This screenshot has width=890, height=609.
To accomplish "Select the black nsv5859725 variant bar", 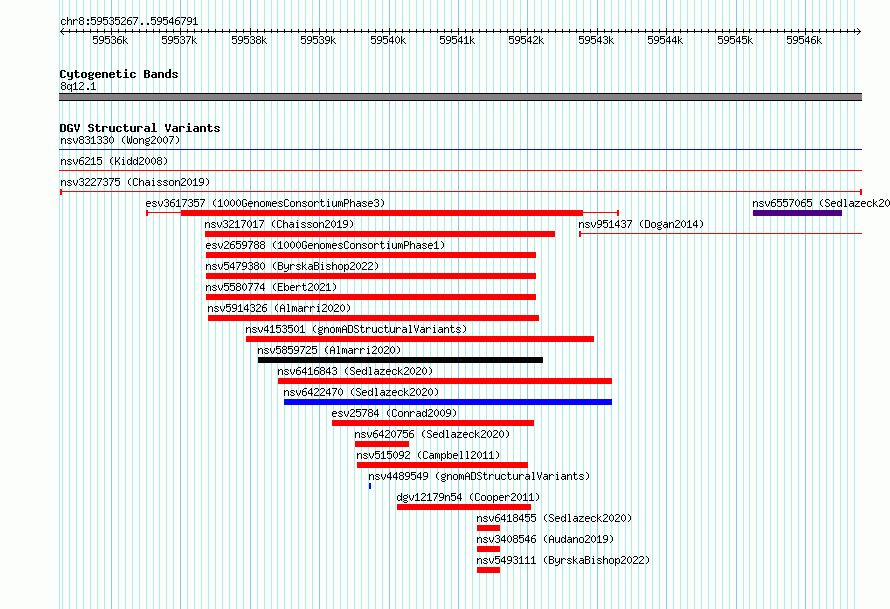I will point(400,360).
